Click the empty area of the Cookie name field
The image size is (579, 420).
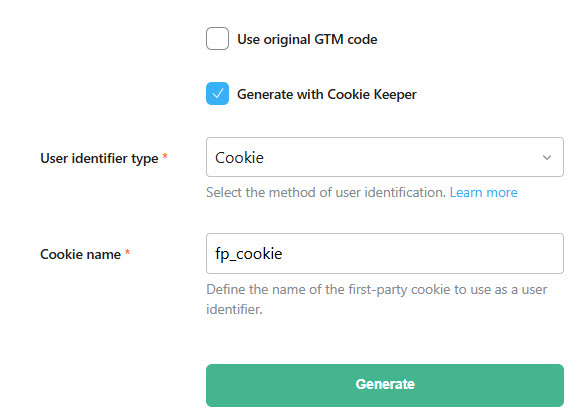[421, 253]
